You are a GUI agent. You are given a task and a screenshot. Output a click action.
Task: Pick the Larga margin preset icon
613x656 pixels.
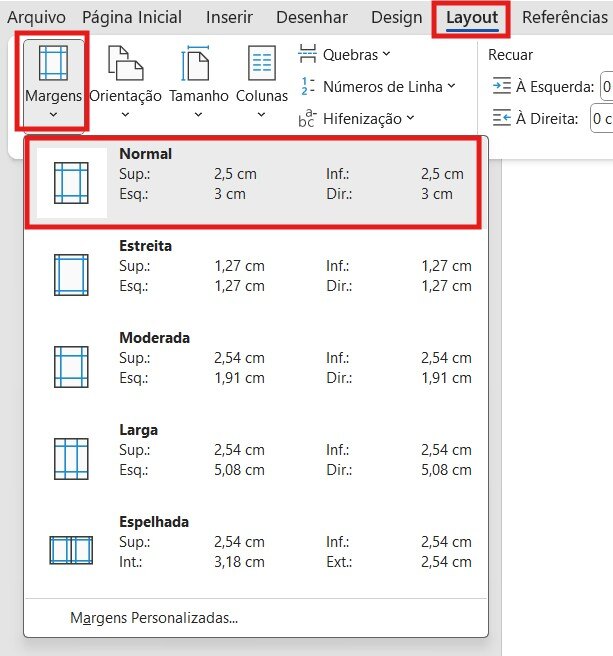point(71,458)
